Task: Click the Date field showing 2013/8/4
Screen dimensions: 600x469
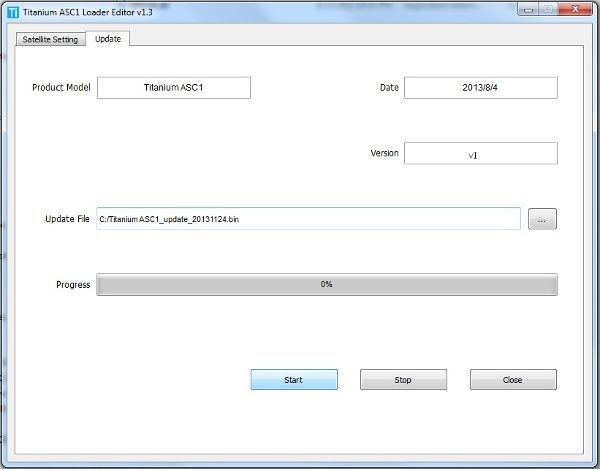Action: pos(481,88)
